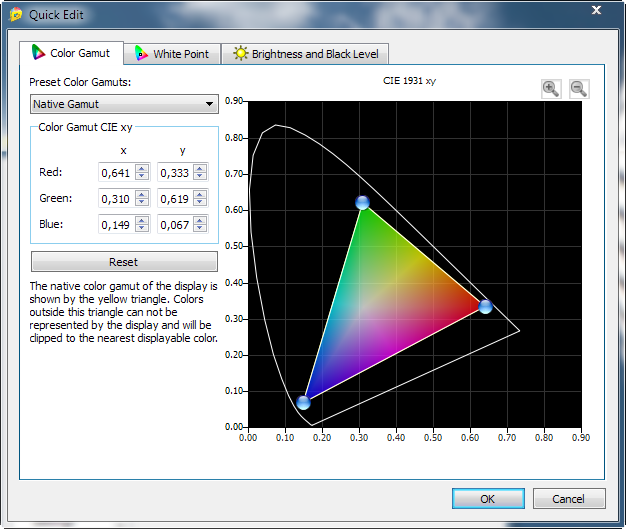Confirm with the OK button

[x=487, y=498]
